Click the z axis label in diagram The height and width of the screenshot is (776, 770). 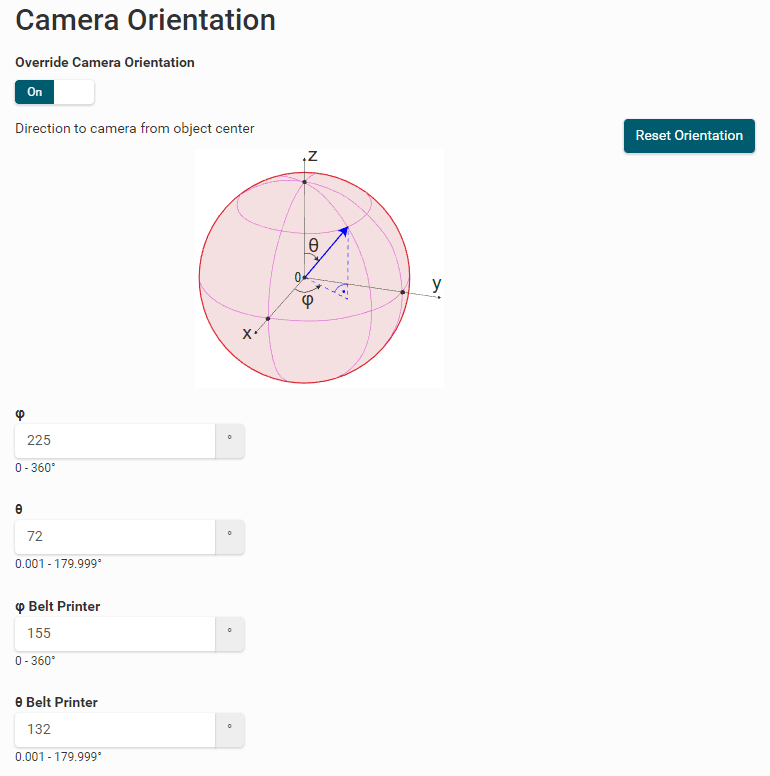(313, 156)
